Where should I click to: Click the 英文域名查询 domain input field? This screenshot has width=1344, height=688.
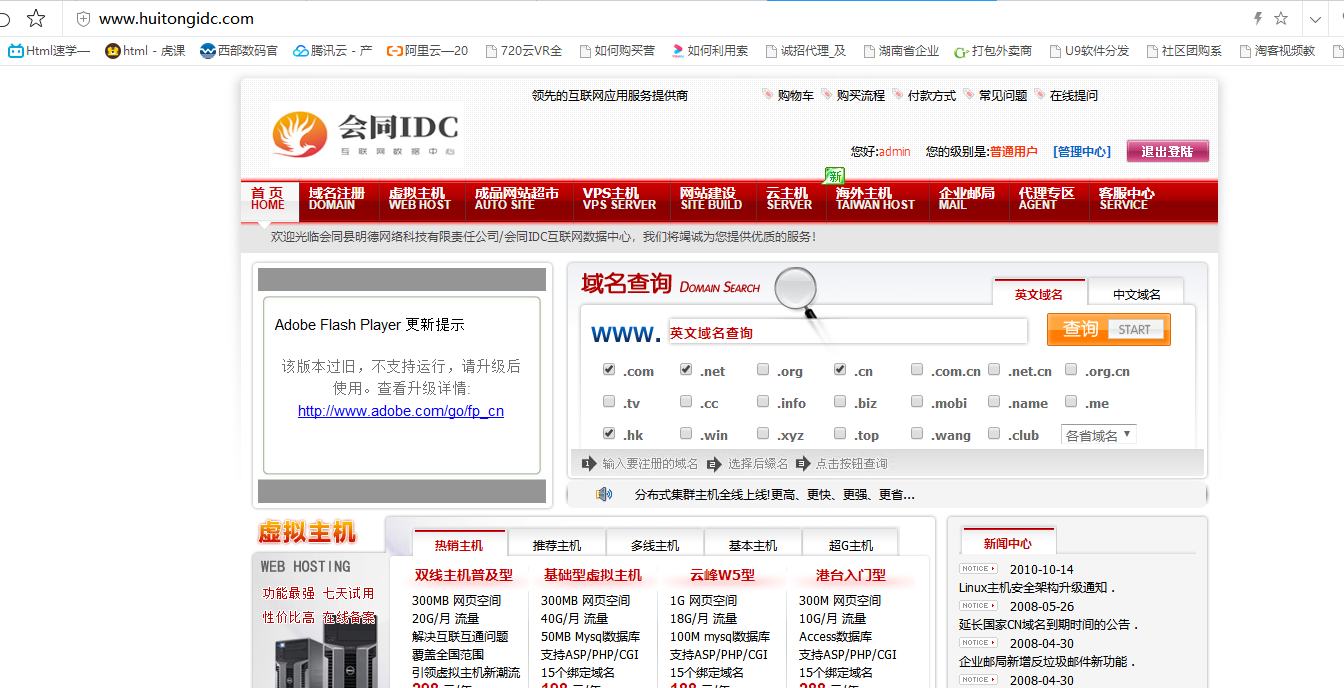(x=846, y=332)
